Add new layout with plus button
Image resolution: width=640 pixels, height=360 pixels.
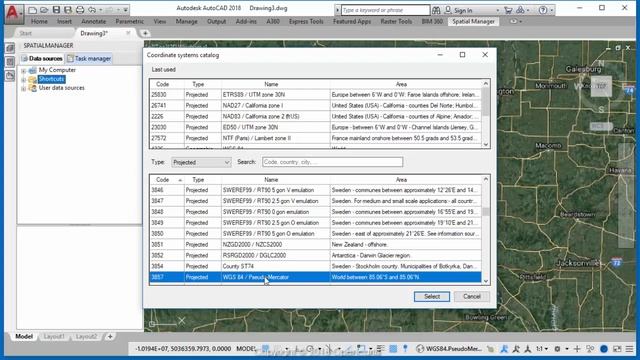pyautogui.click(x=110, y=337)
